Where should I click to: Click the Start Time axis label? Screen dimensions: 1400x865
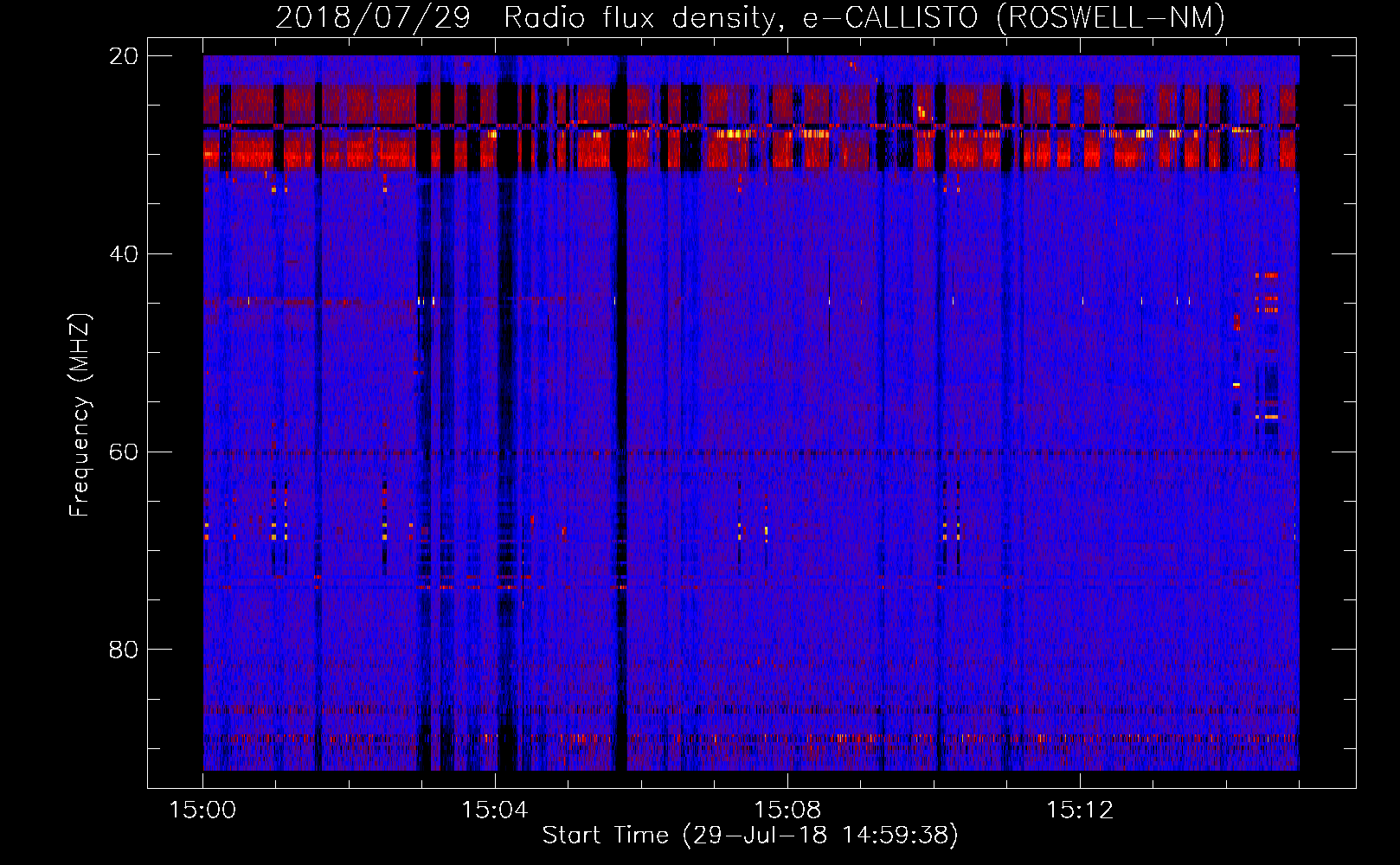[750, 836]
